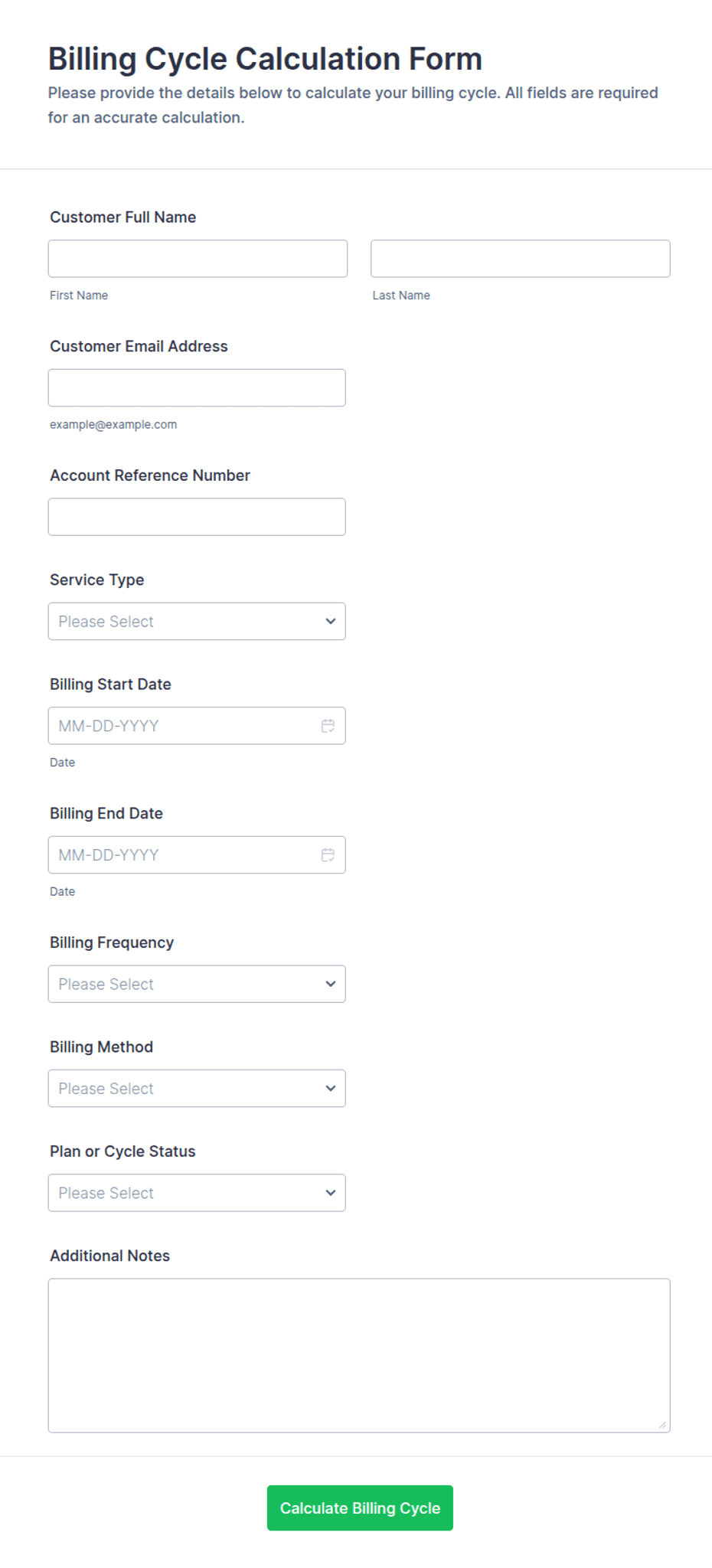Screen dimensions: 712x1568
Task: Submit with Calculate Billing Cycle button
Action: pos(360,1508)
